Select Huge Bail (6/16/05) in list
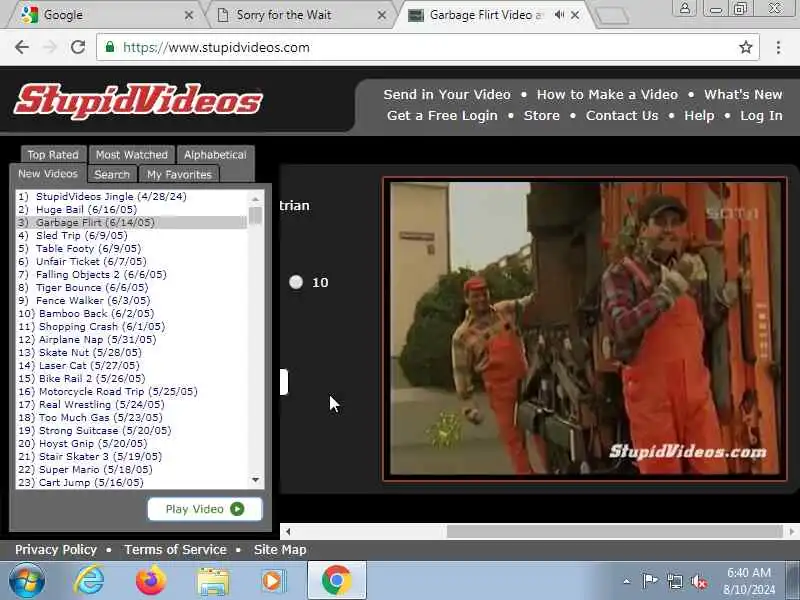 click(x=132, y=209)
